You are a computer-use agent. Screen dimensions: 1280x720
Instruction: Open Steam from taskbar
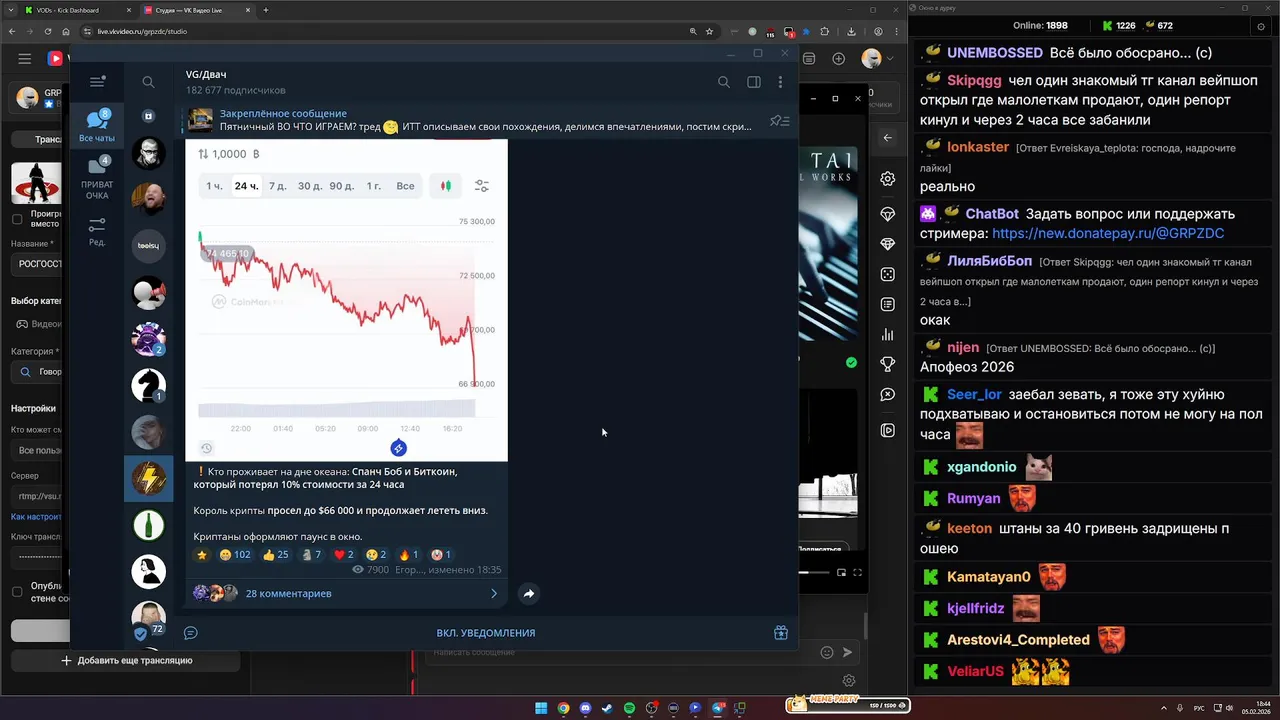607,708
